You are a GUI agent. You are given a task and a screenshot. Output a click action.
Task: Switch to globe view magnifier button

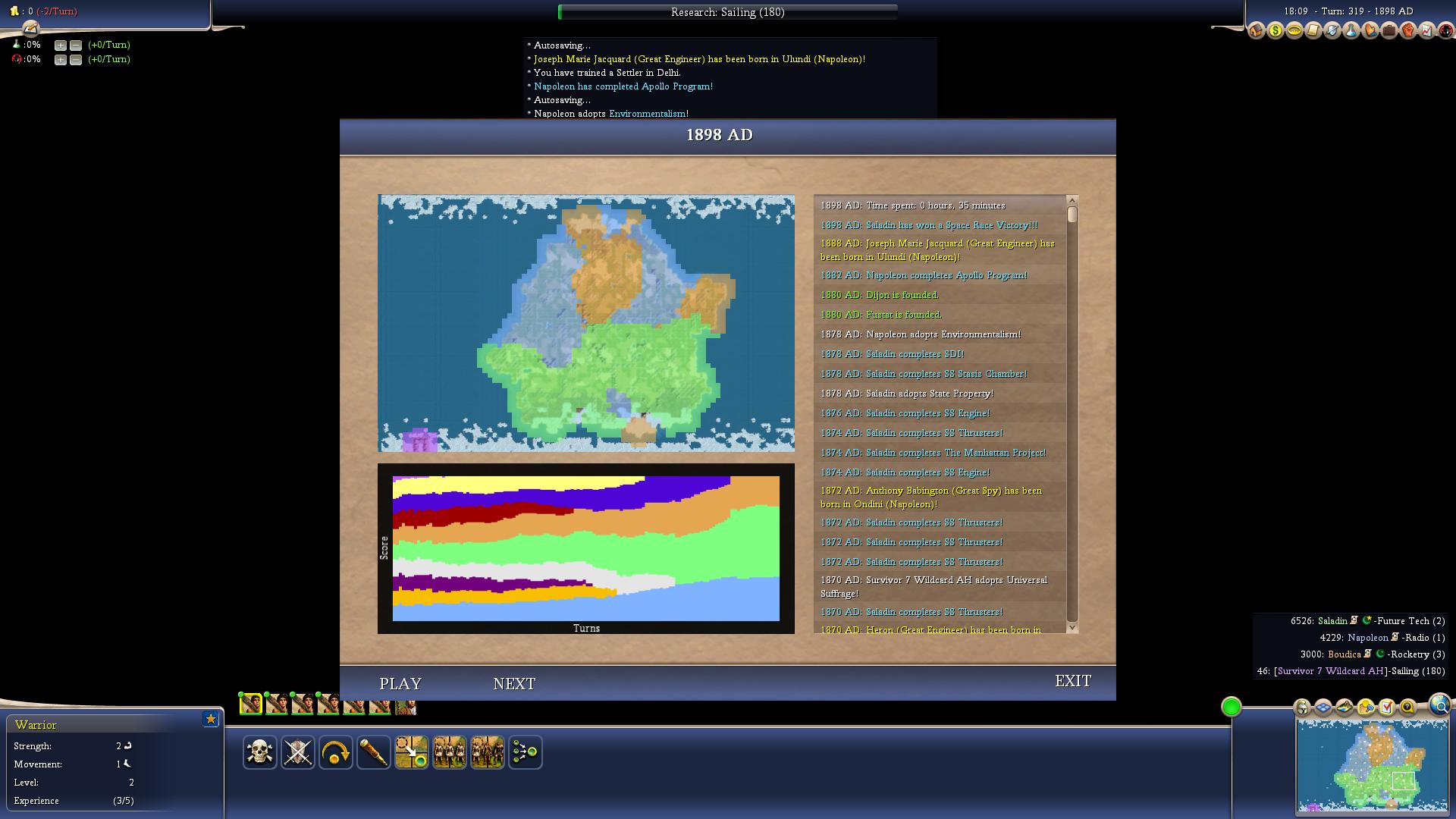coord(1439,705)
